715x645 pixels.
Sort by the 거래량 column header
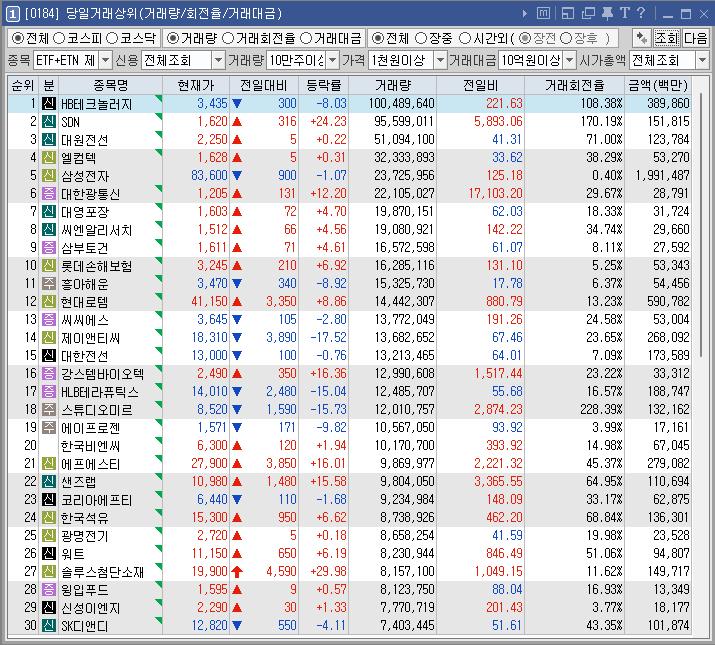click(x=393, y=85)
